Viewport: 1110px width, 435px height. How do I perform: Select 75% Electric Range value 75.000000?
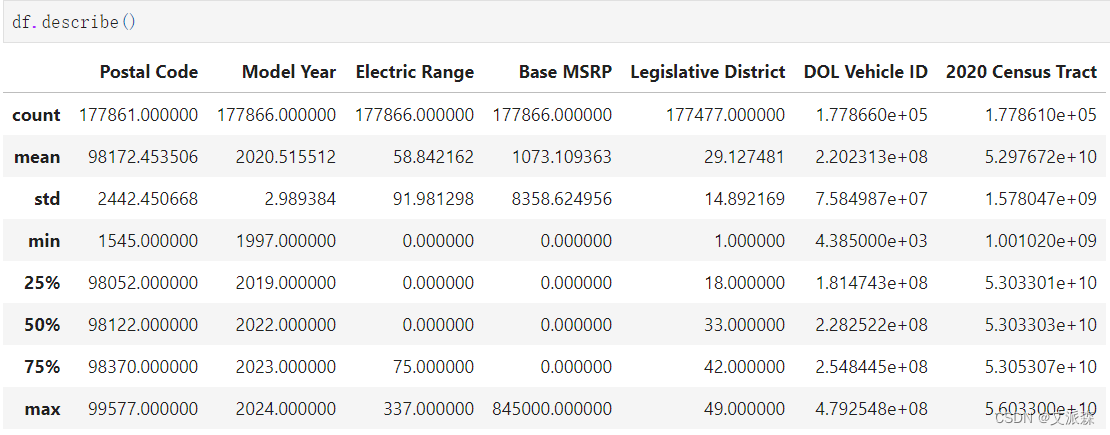point(433,367)
